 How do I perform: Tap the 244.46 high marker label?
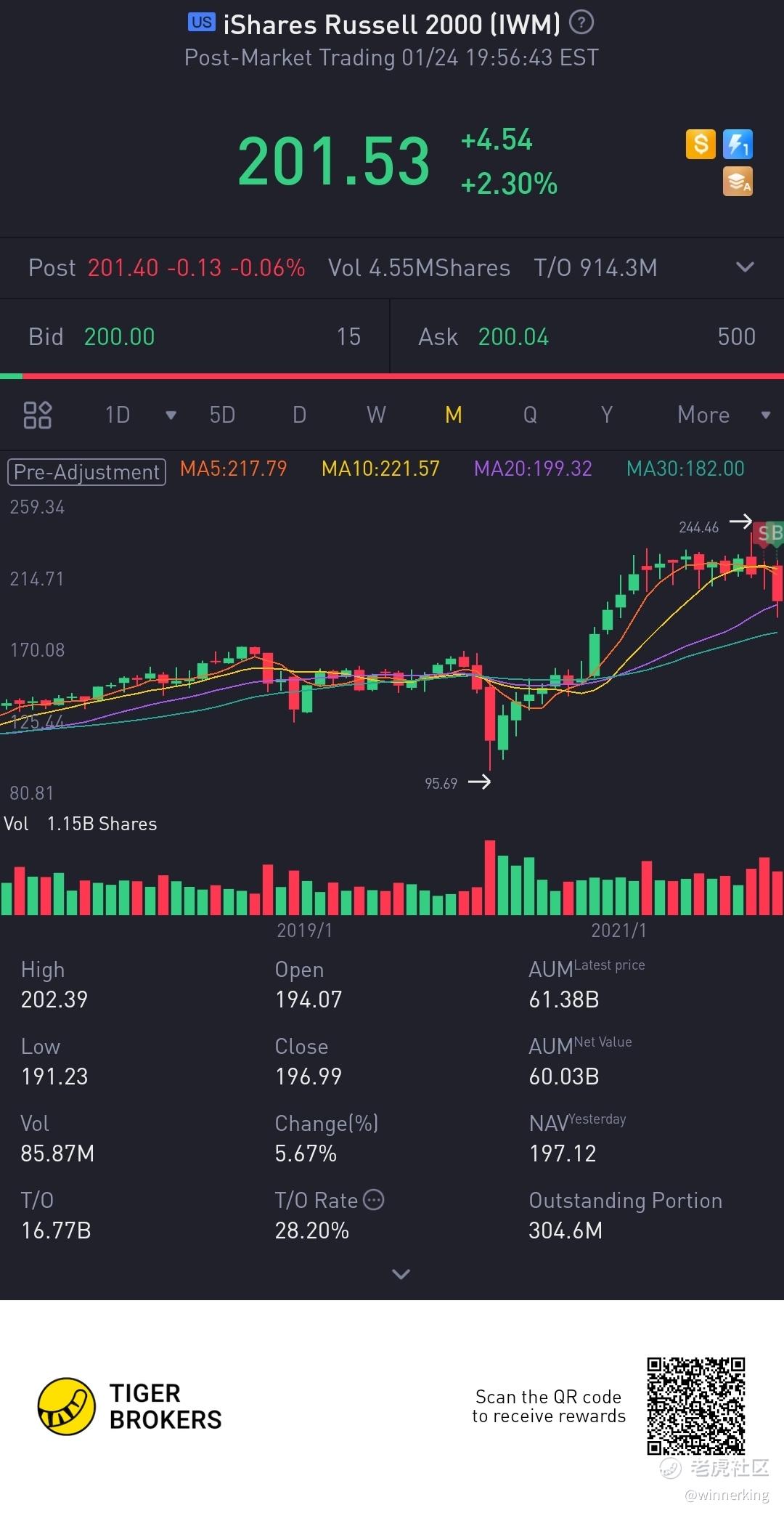(698, 527)
